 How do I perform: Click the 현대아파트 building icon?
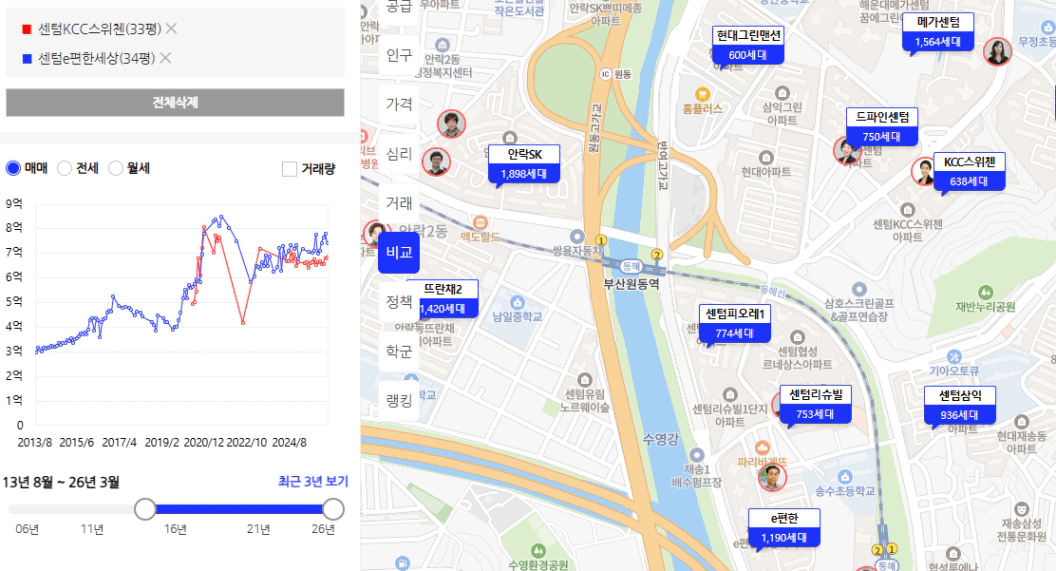point(766,158)
